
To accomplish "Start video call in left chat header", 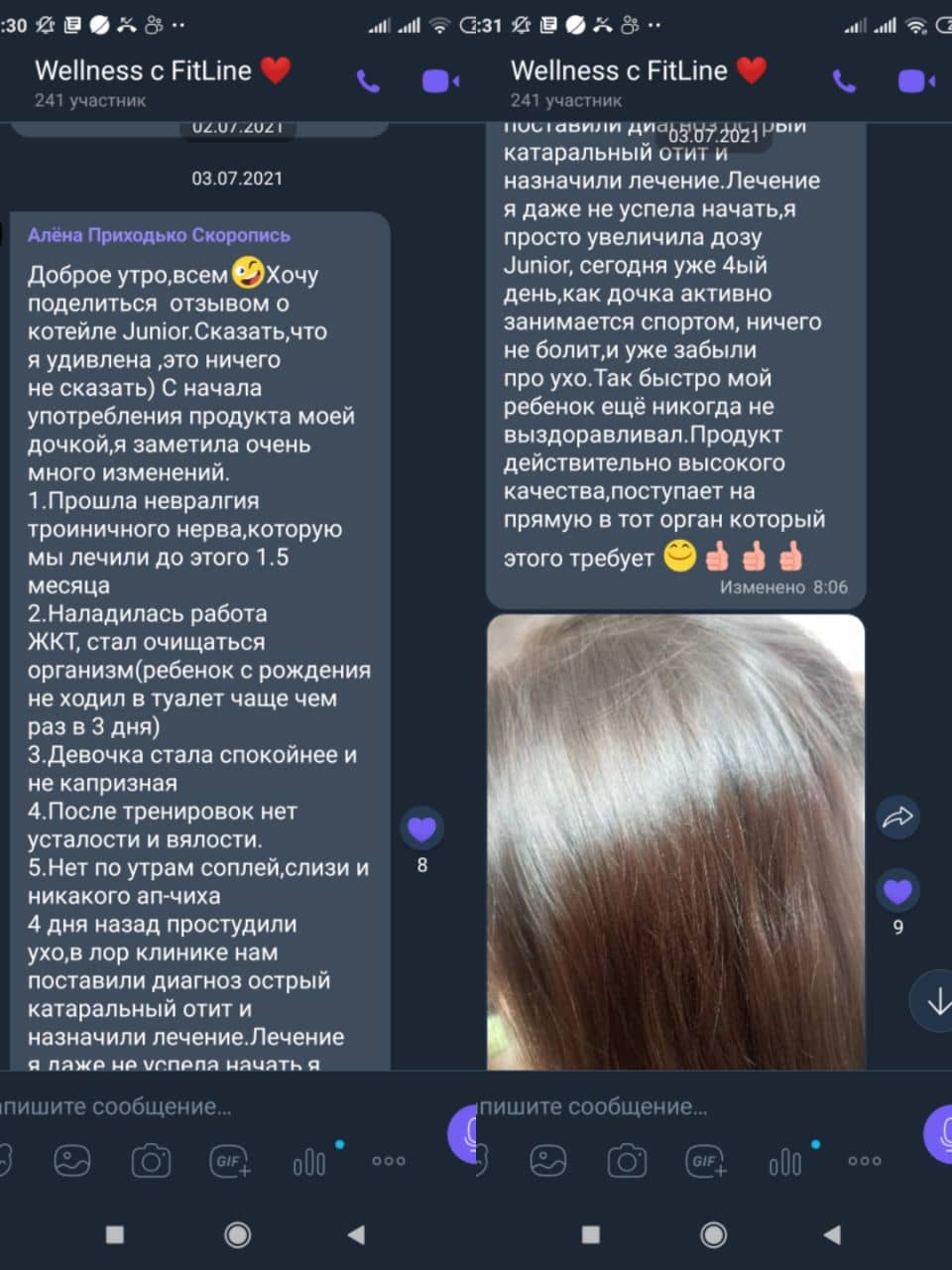I will coord(440,81).
